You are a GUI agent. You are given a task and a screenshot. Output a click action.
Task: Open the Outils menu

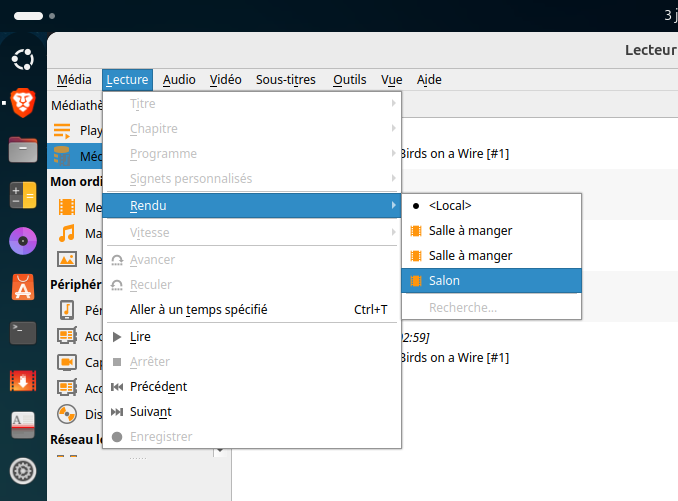pos(349,80)
